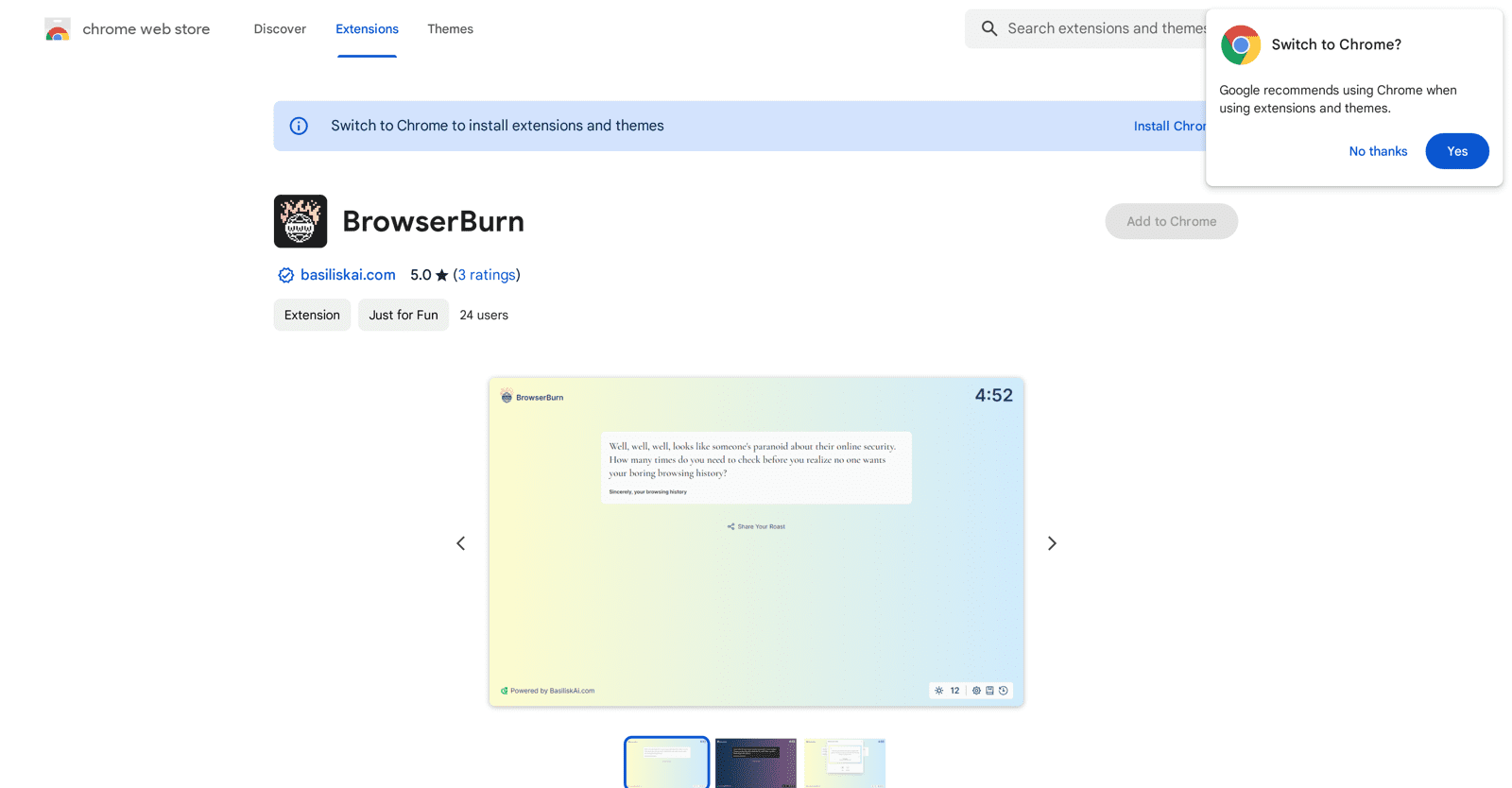
Task: Click Share Your Roast in the screenshot
Action: click(756, 526)
